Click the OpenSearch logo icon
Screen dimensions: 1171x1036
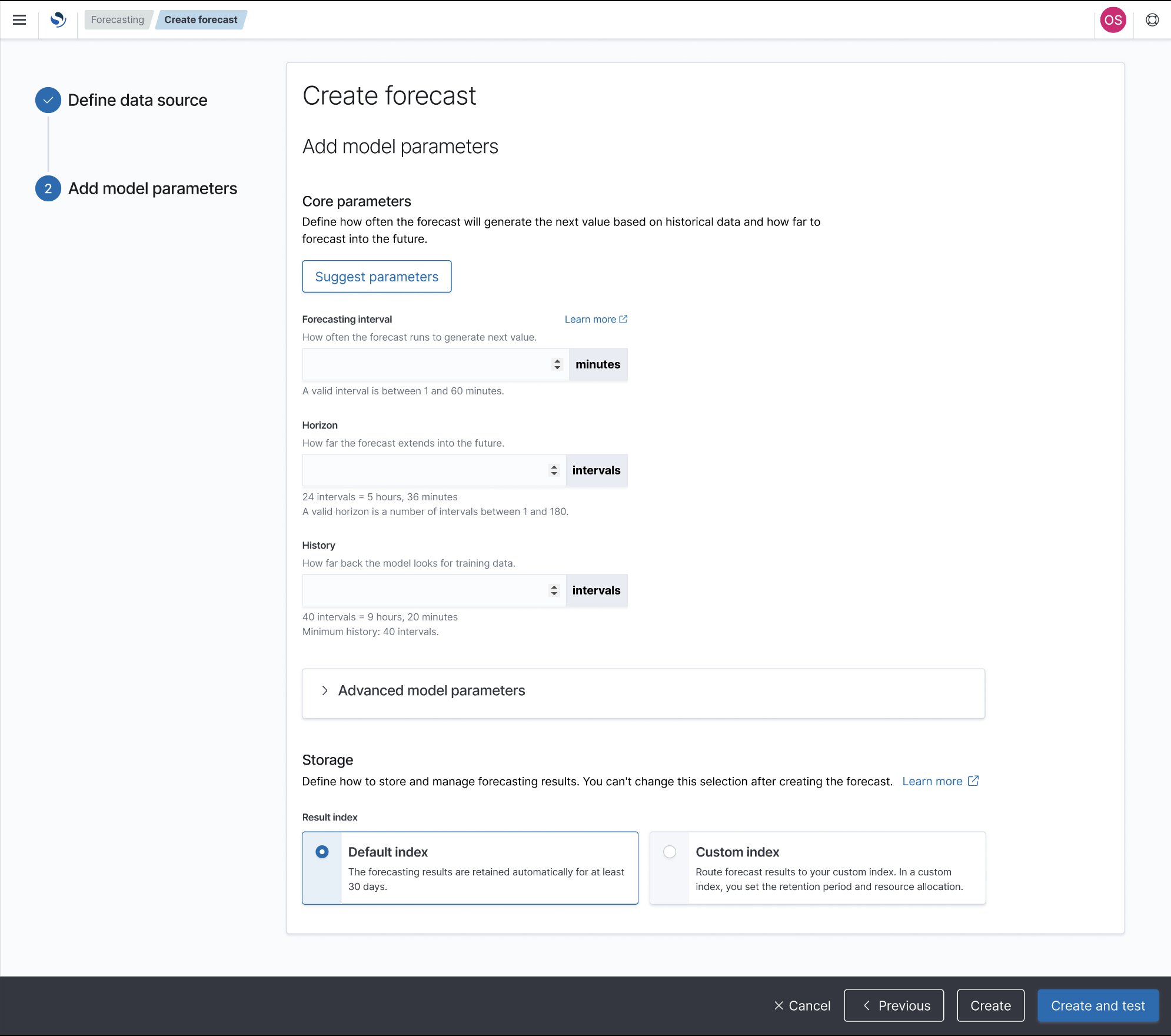pyautogui.click(x=58, y=20)
